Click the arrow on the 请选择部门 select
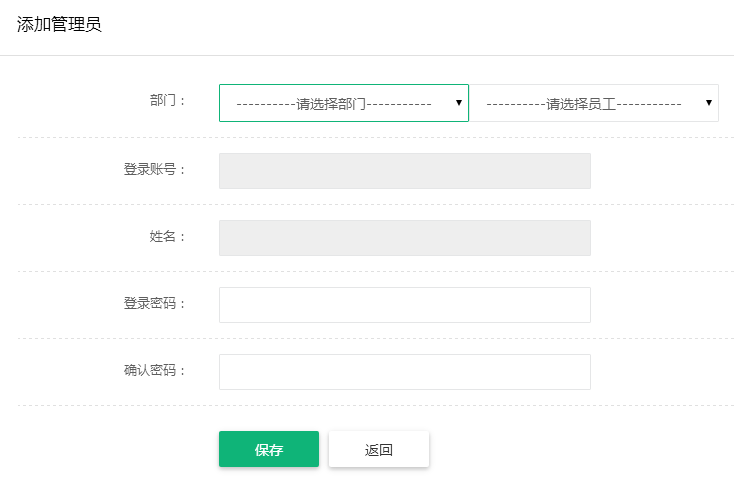Image resolution: width=734 pixels, height=483 pixels. pyautogui.click(x=459, y=102)
